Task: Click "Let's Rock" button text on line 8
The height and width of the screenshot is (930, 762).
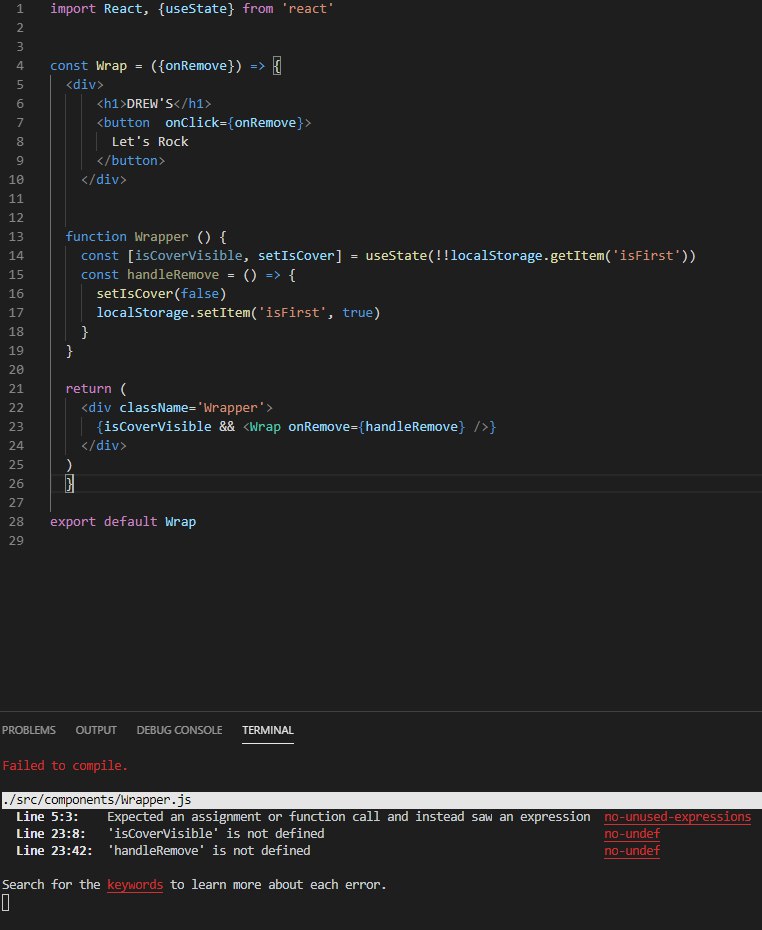Action: (x=150, y=142)
